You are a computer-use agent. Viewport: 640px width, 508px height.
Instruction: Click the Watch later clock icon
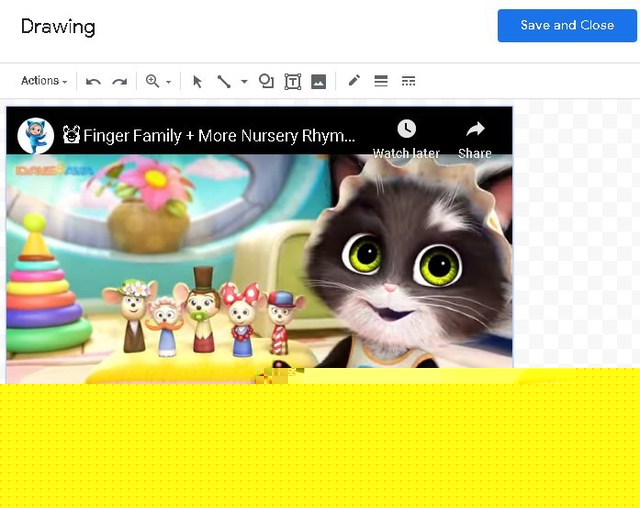point(407,129)
